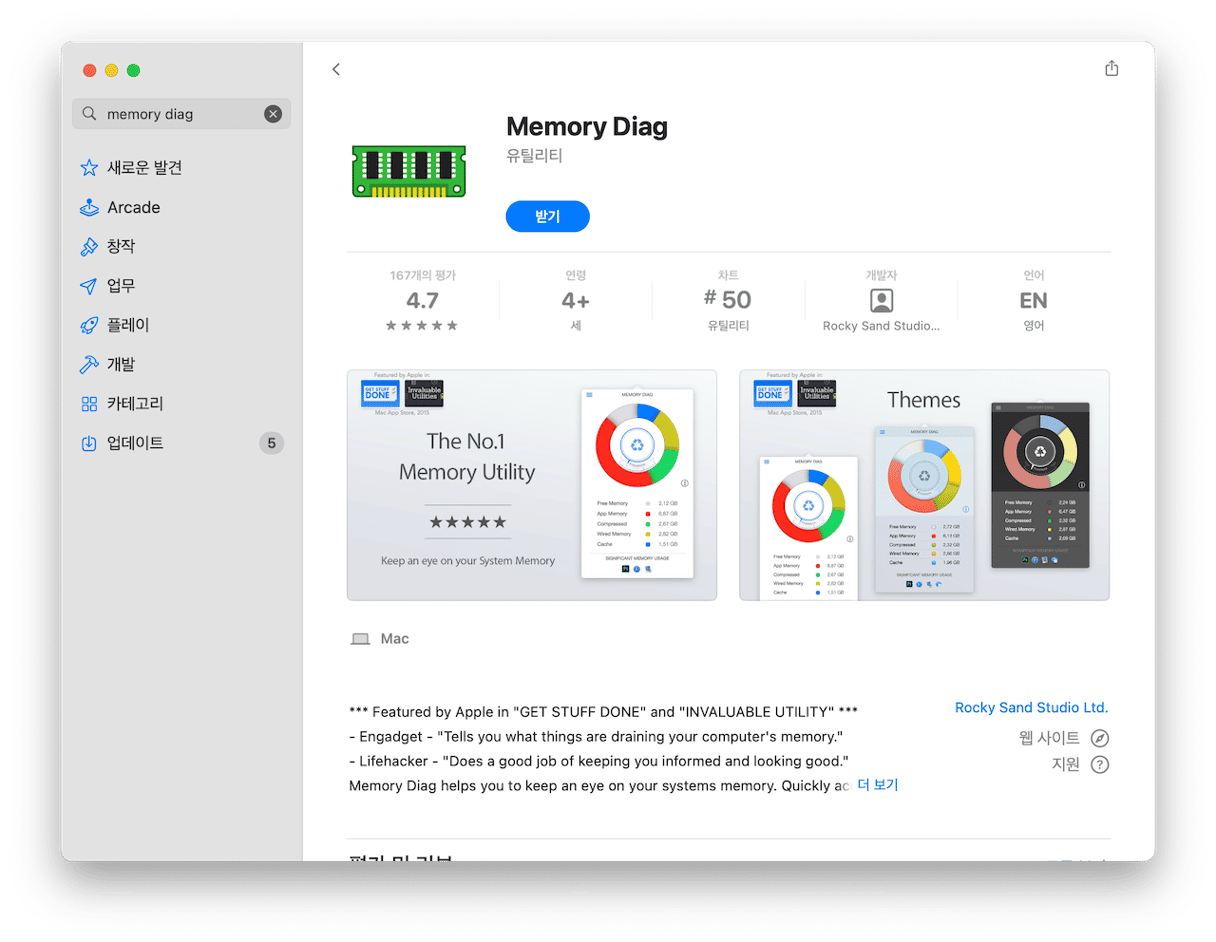Select the 플레이 rocket icon
The image size is (1216, 942).
pos(89,325)
